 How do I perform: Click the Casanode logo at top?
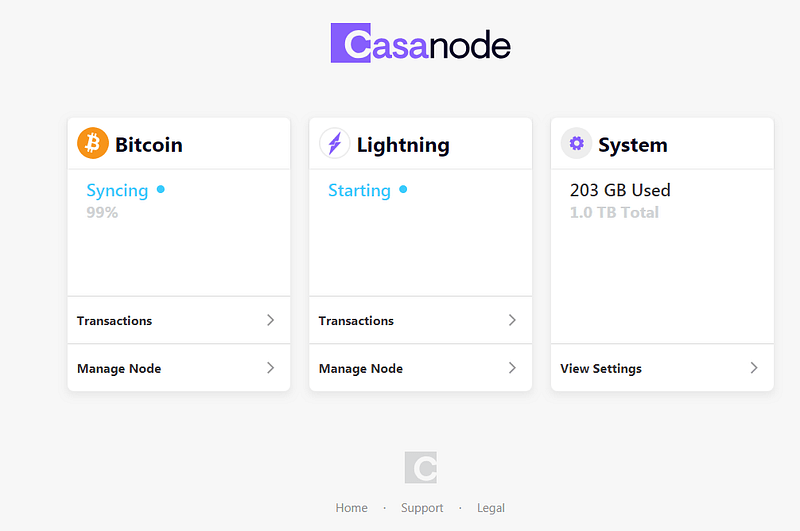click(x=421, y=43)
